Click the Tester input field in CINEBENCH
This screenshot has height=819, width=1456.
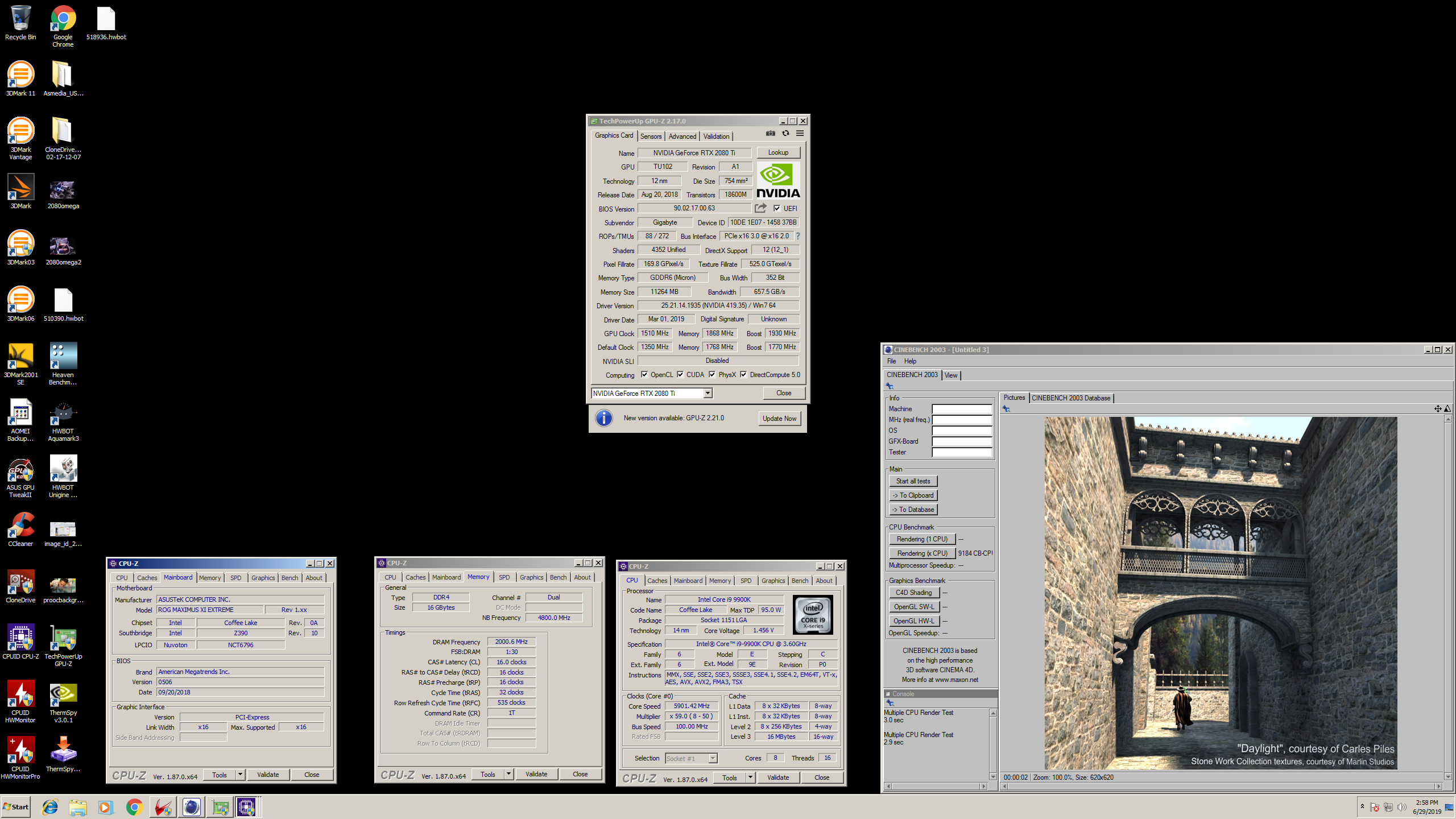click(962, 452)
